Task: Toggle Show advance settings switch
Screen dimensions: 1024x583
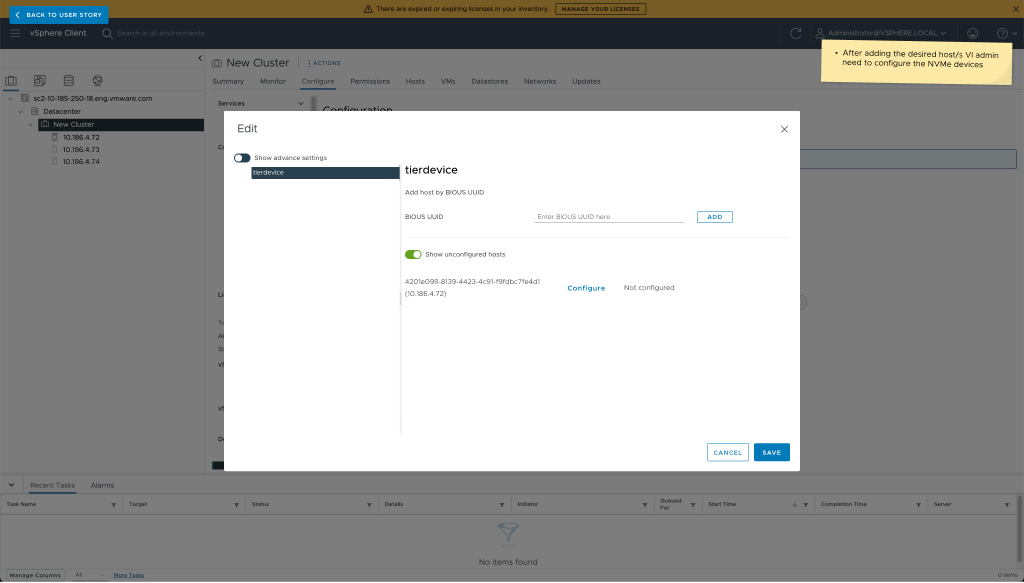Action: (x=241, y=157)
